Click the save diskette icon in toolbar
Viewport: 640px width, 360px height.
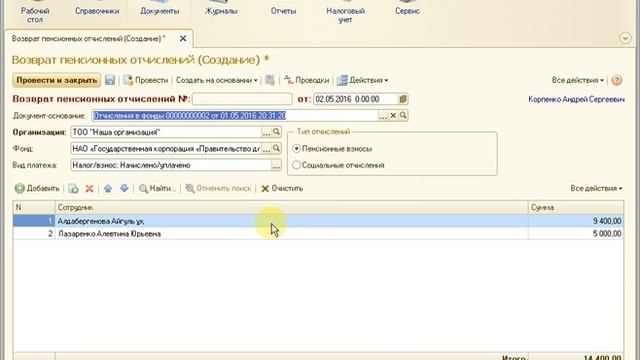click(110, 80)
